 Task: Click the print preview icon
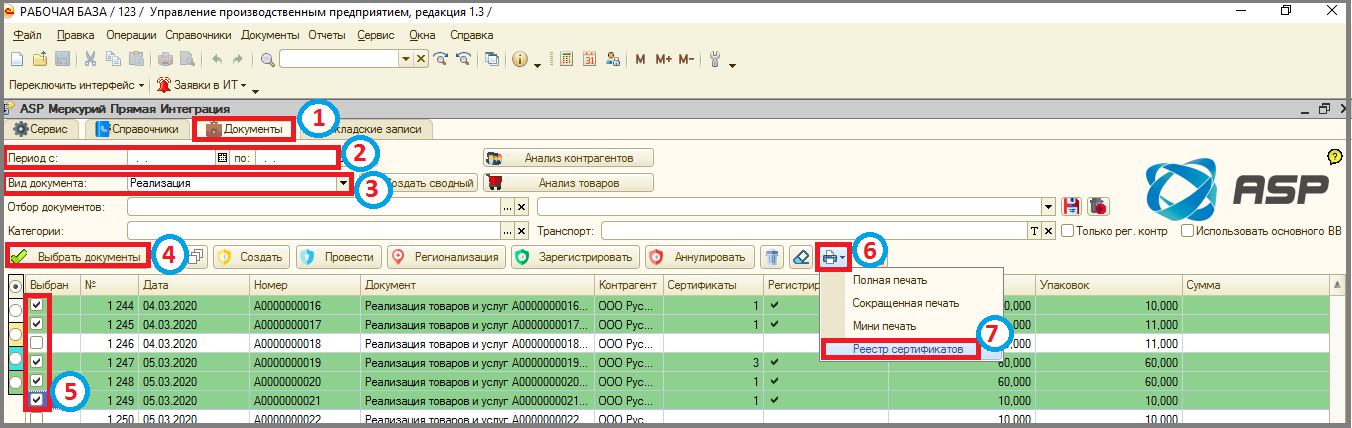click(x=186, y=59)
